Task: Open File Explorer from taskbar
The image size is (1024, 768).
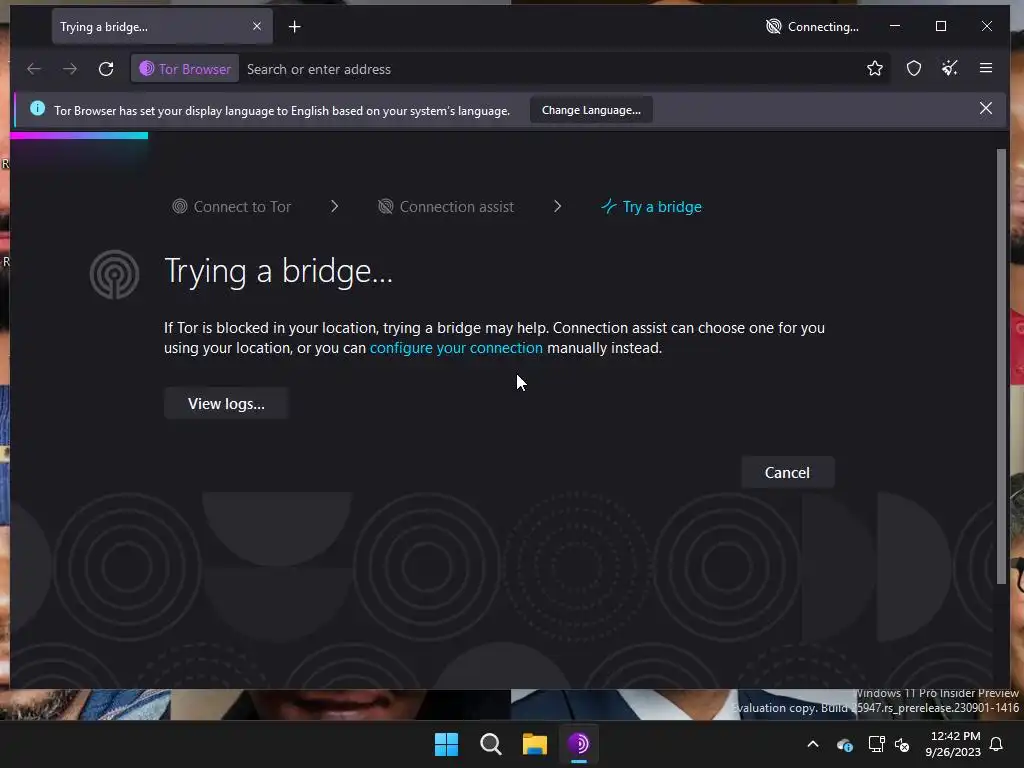Action: pos(534,744)
